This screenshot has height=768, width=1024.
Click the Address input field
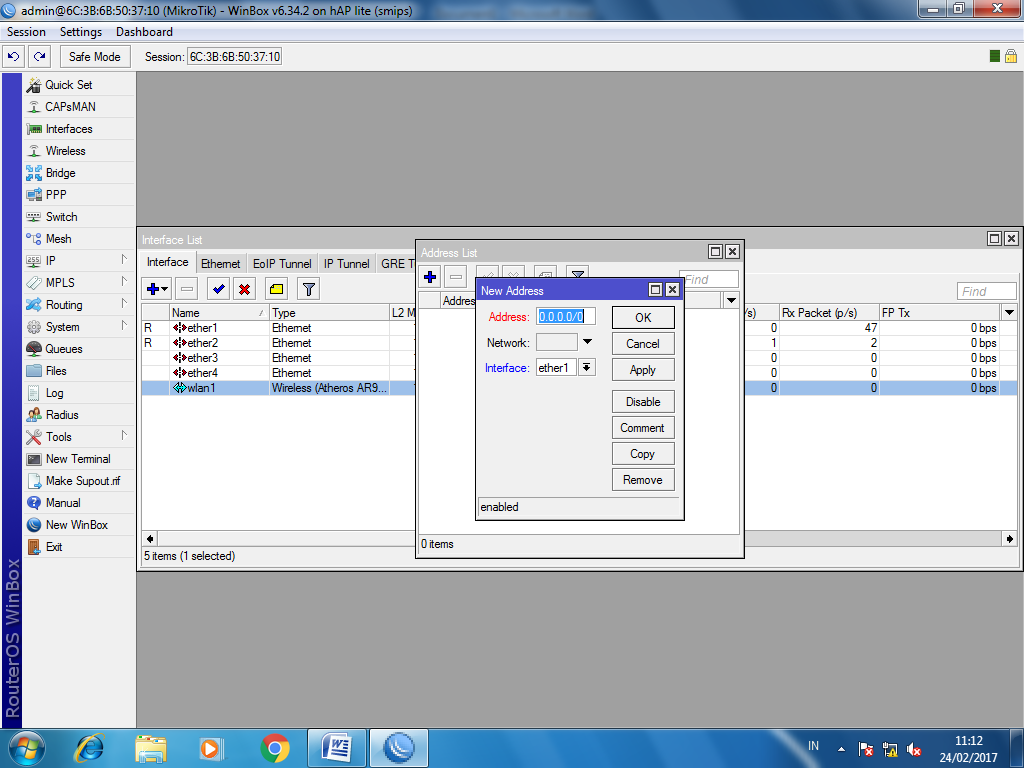(x=566, y=317)
